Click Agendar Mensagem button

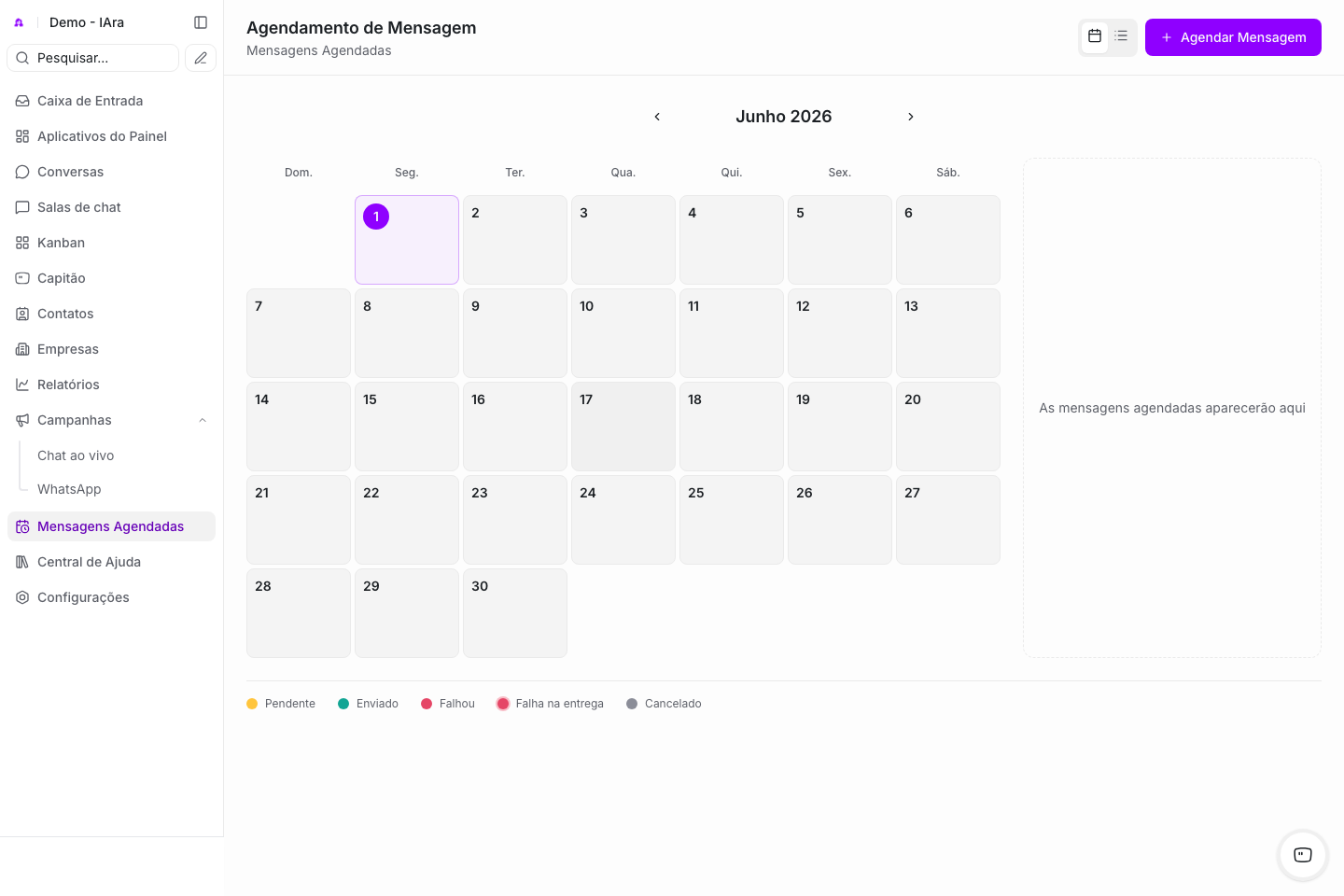(x=1233, y=37)
